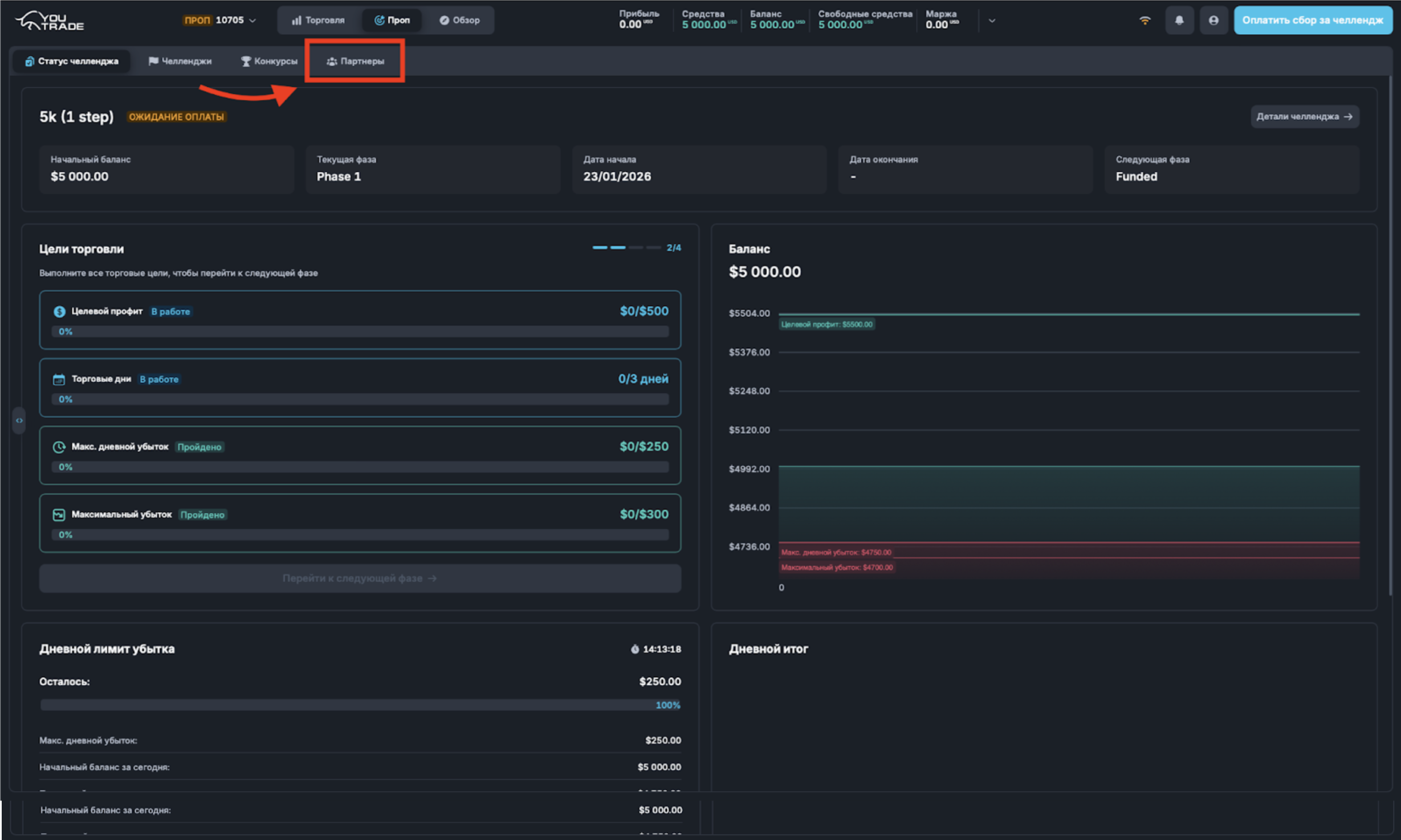This screenshot has width=1401, height=840.
Task: Toggle the 'Ожидание оплаты' status badge
Action: point(176,117)
